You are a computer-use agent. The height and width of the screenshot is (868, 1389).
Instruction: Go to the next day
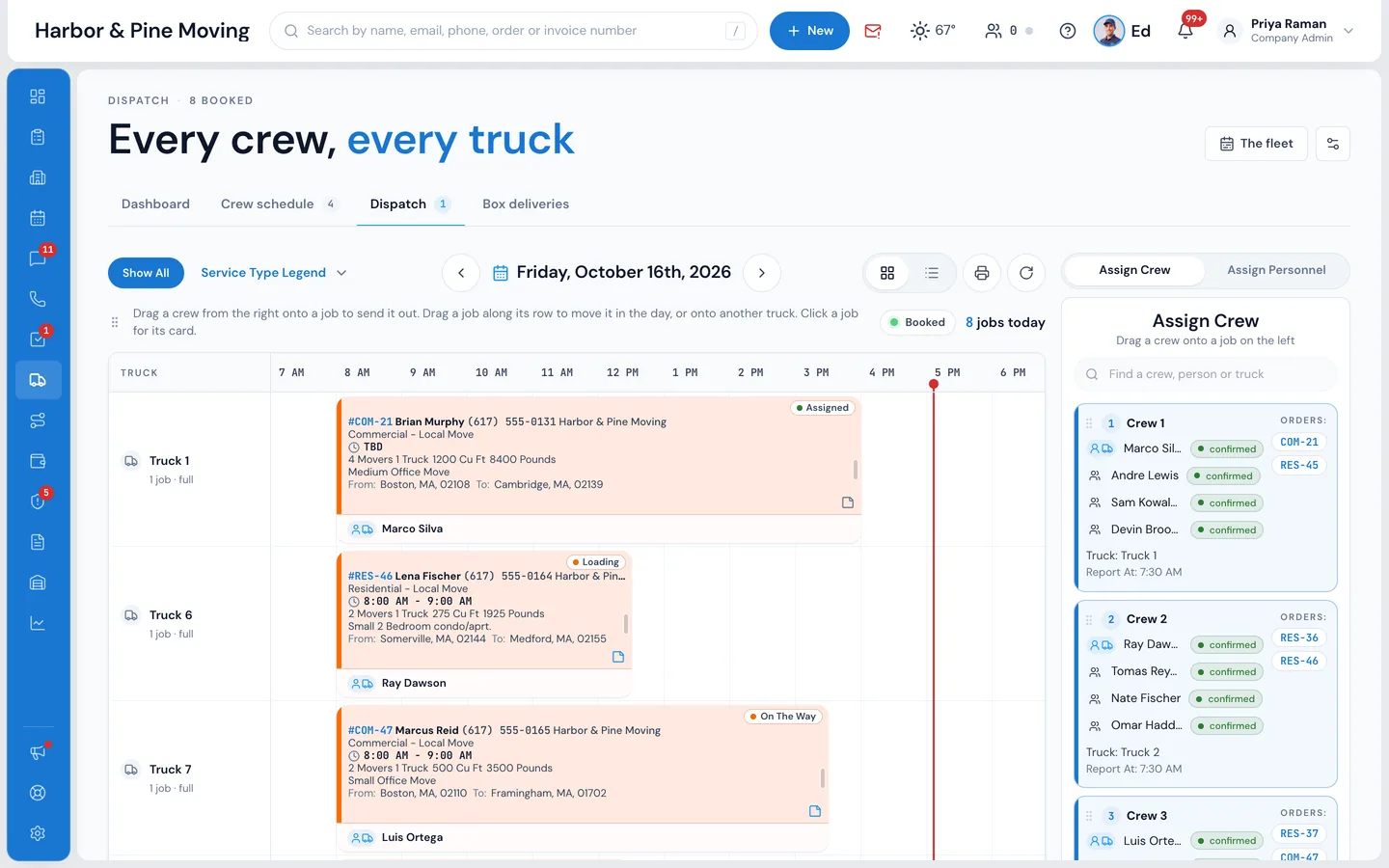762,273
